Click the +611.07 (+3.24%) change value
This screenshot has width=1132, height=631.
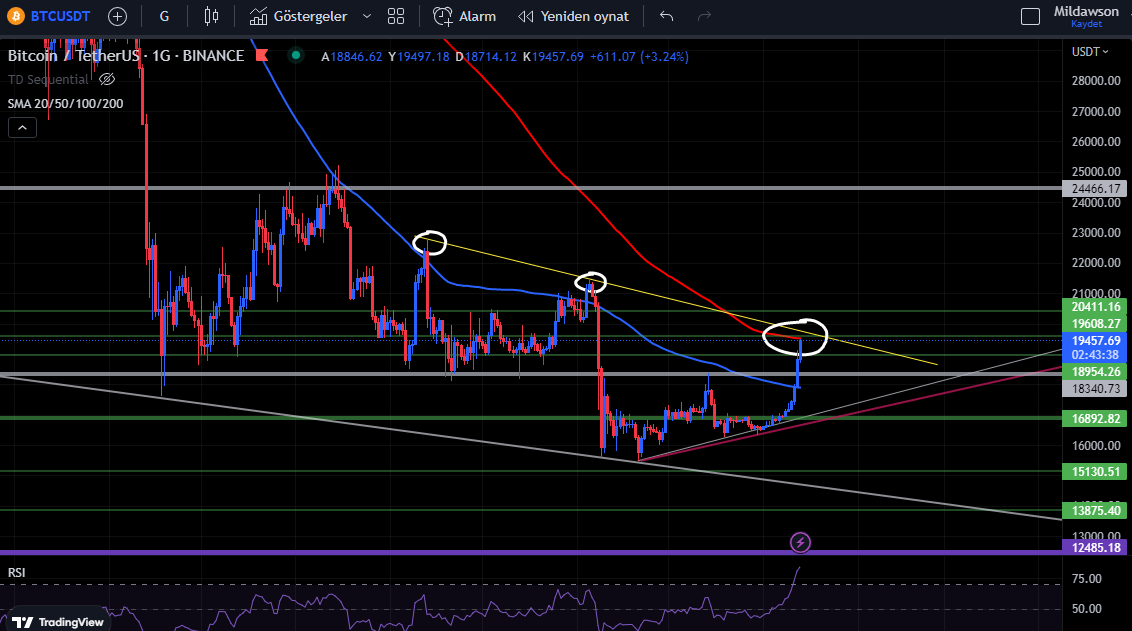tap(639, 56)
